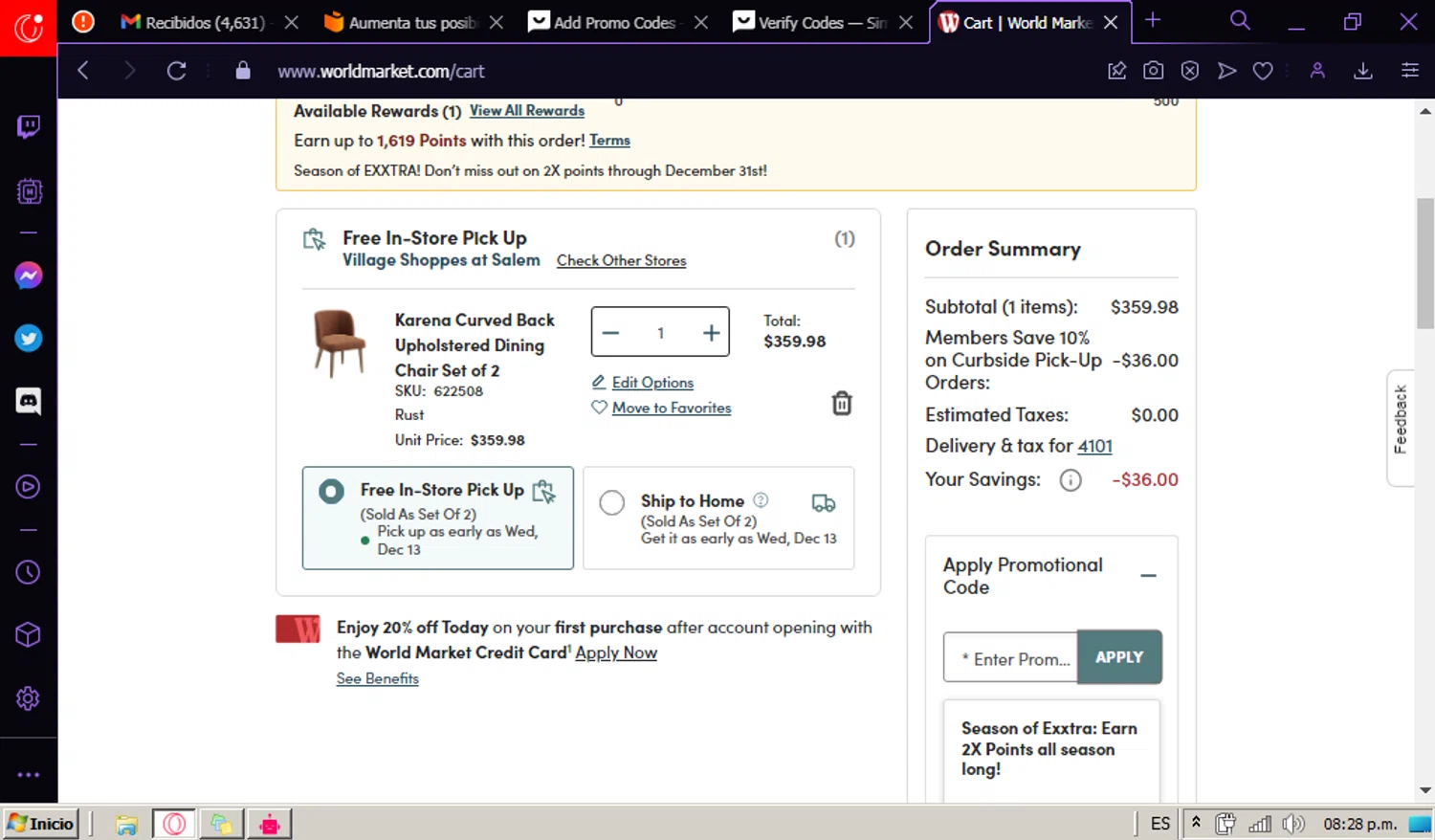Click the Opera GX logo button
The image size is (1435, 840).
[x=29, y=28]
